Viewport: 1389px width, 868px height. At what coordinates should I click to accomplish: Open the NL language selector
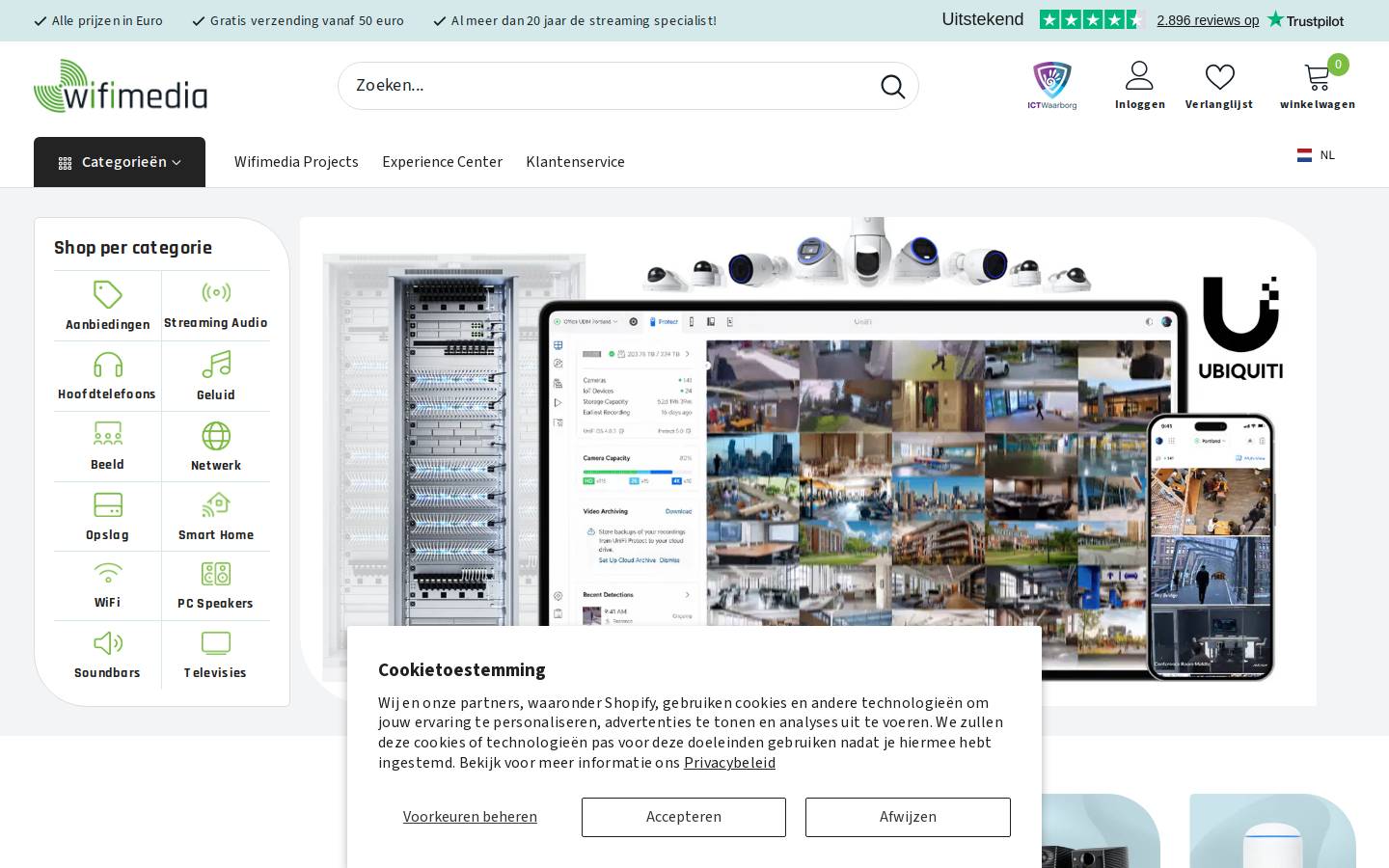pyautogui.click(x=1317, y=155)
